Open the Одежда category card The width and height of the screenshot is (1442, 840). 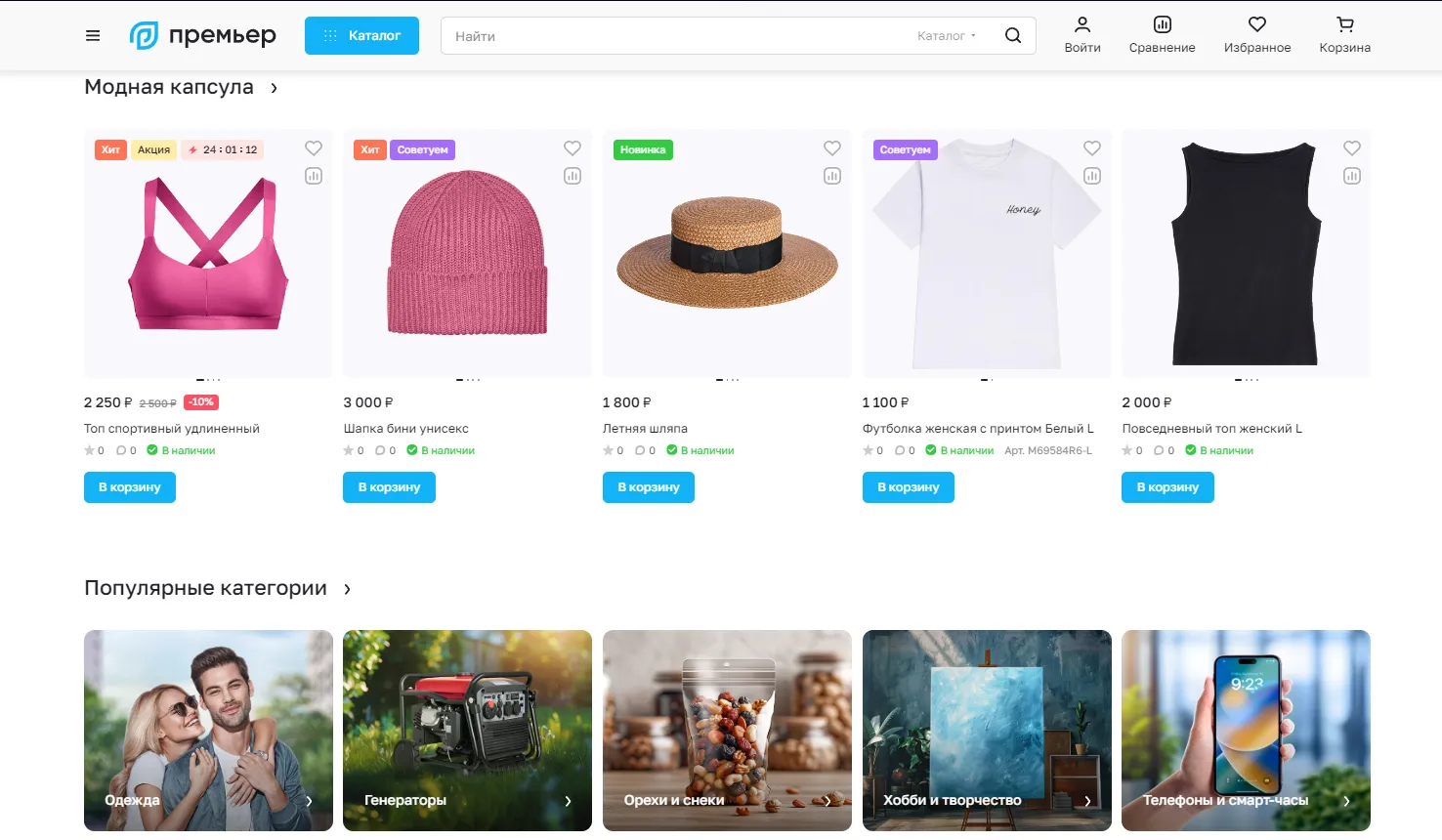208,731
